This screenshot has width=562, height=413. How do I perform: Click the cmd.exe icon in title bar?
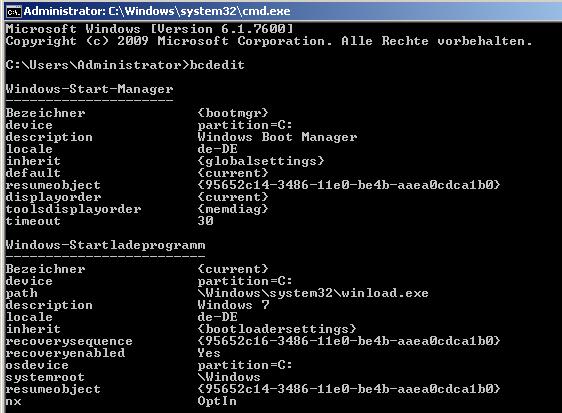coord(14,12)
